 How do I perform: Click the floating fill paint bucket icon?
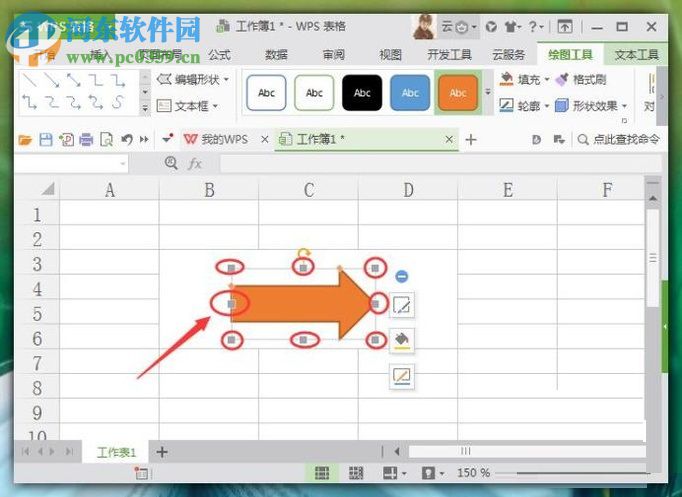pos(401,340)
